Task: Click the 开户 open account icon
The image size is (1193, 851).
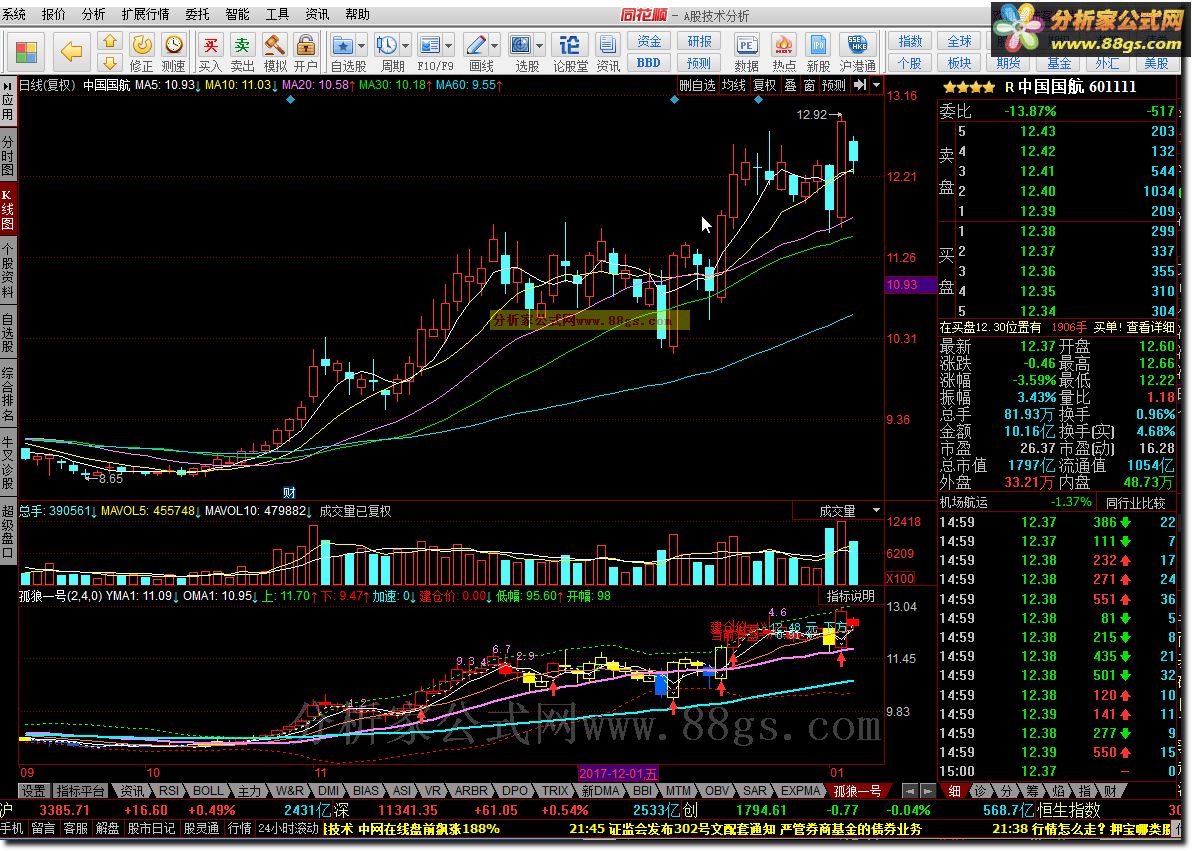Action: 305,53
